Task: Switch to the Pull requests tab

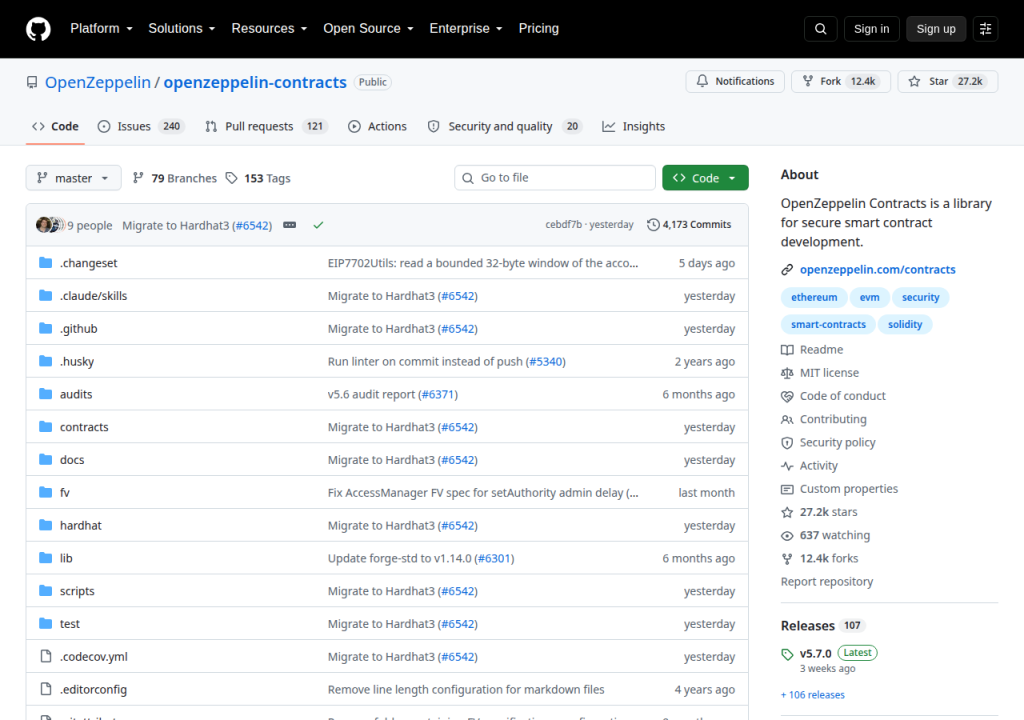Action: tap(266, 126)
